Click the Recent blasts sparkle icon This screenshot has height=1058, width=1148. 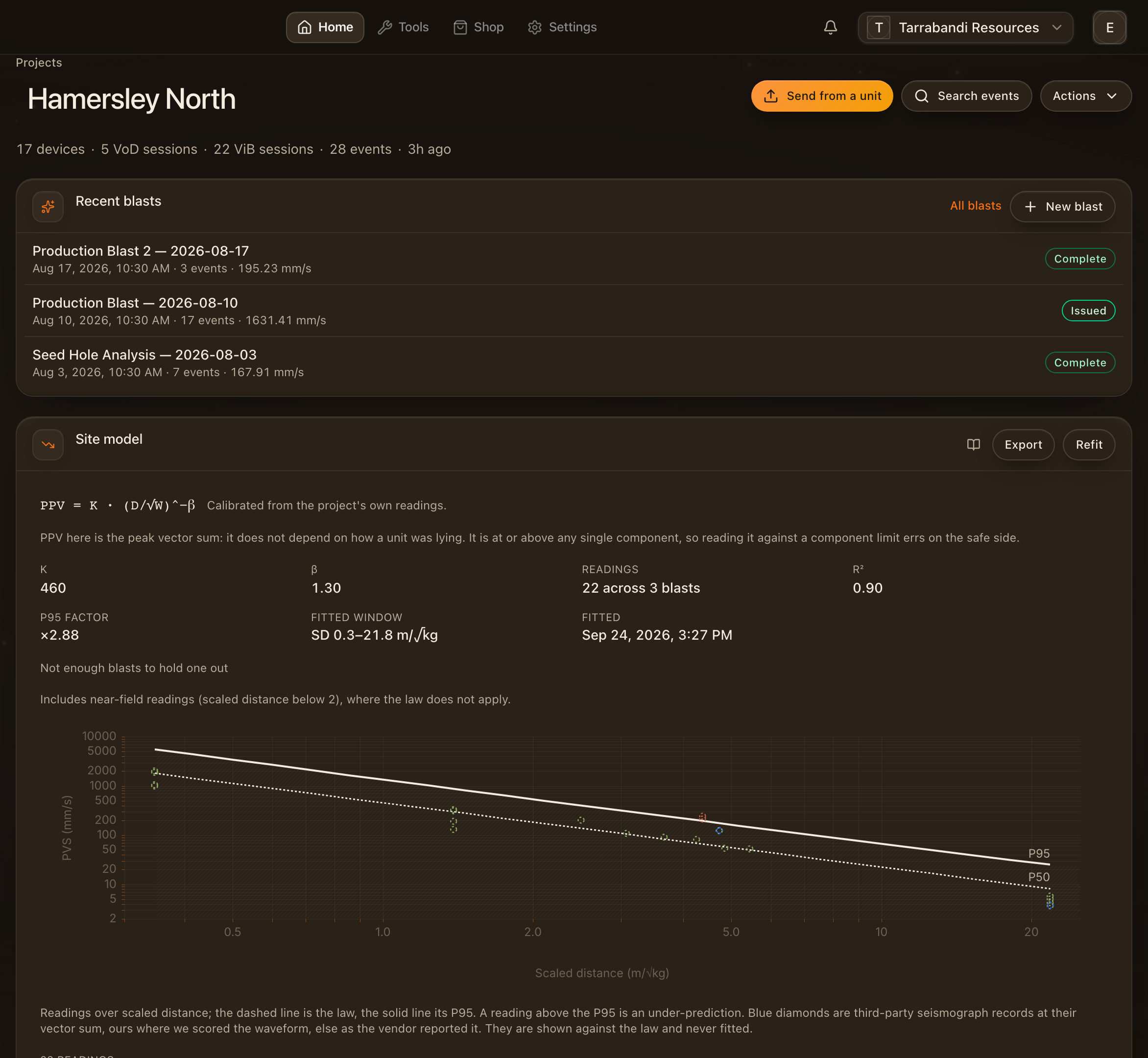tap(48, 206)
